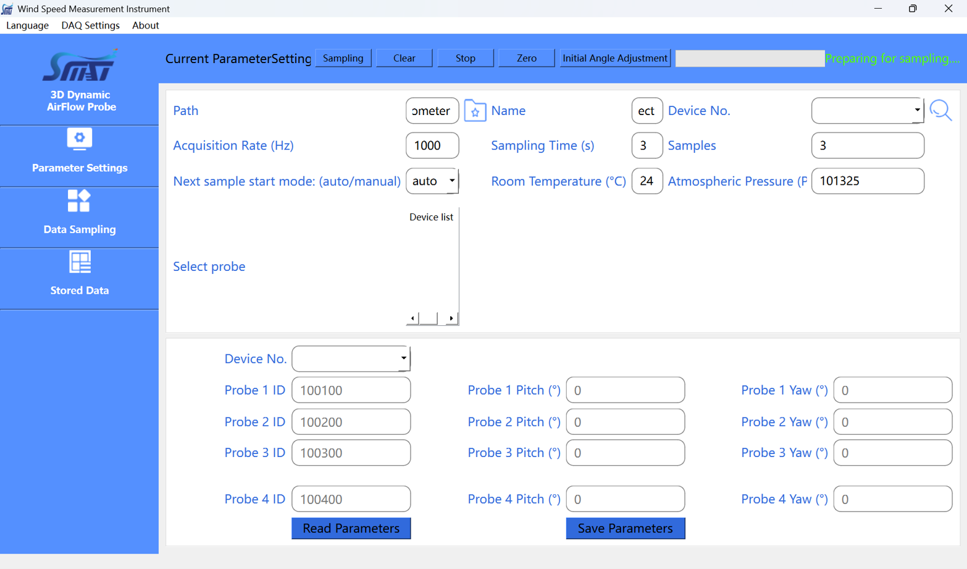
Task: Open the Data Sampling icon in sidebar
Action: coord(79,200)
